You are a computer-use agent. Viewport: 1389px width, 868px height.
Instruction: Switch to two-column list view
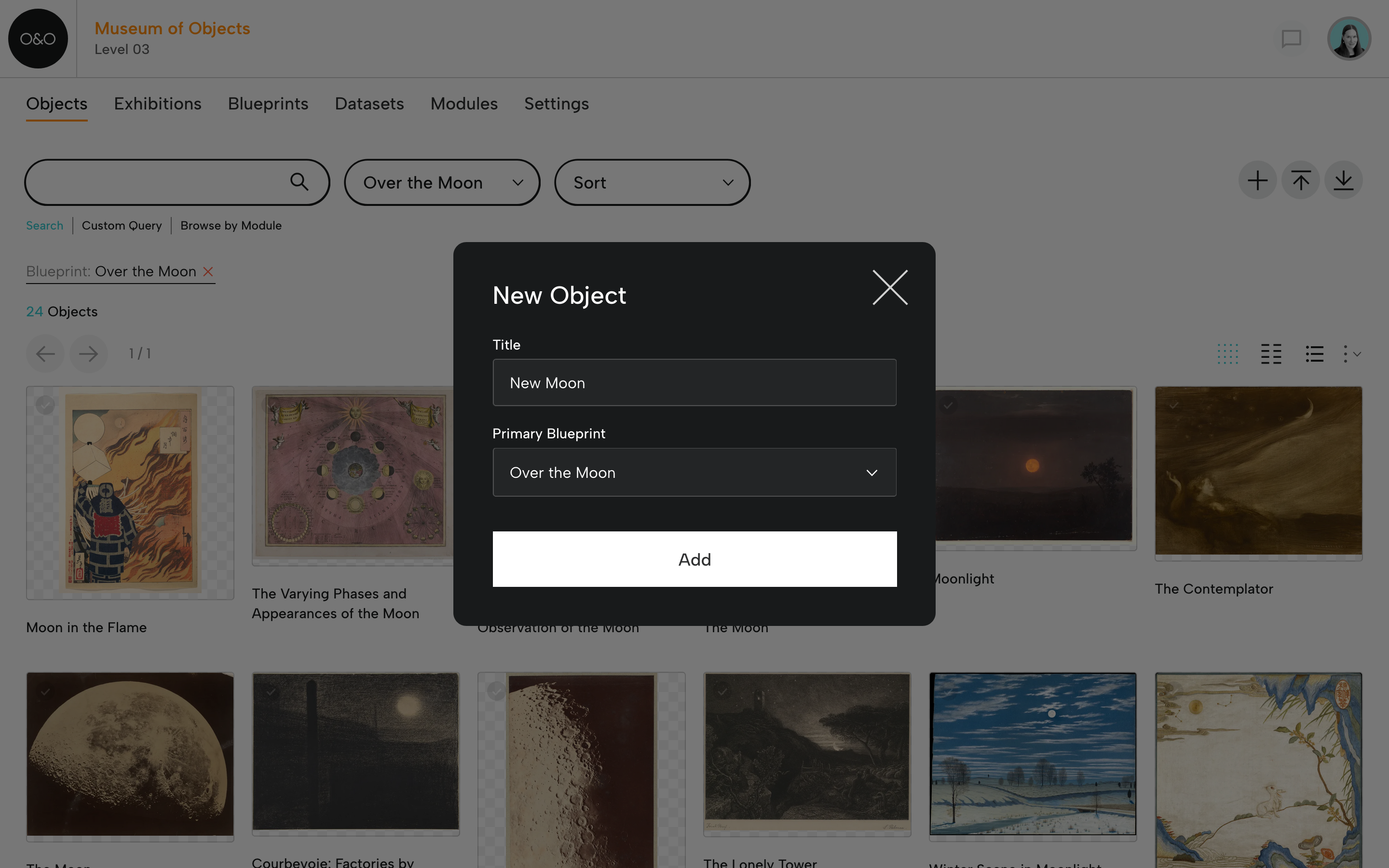(x=1271, y=353)
